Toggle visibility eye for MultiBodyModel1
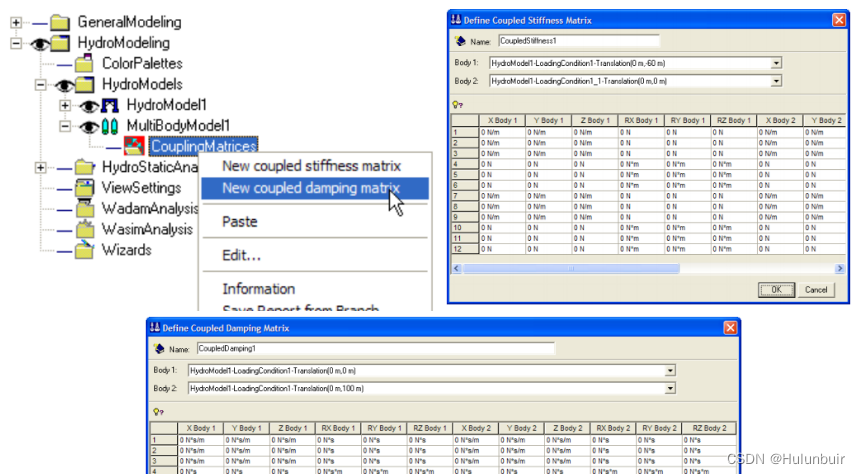This screenshot has width=860, height=474. (x=89, y=127)
